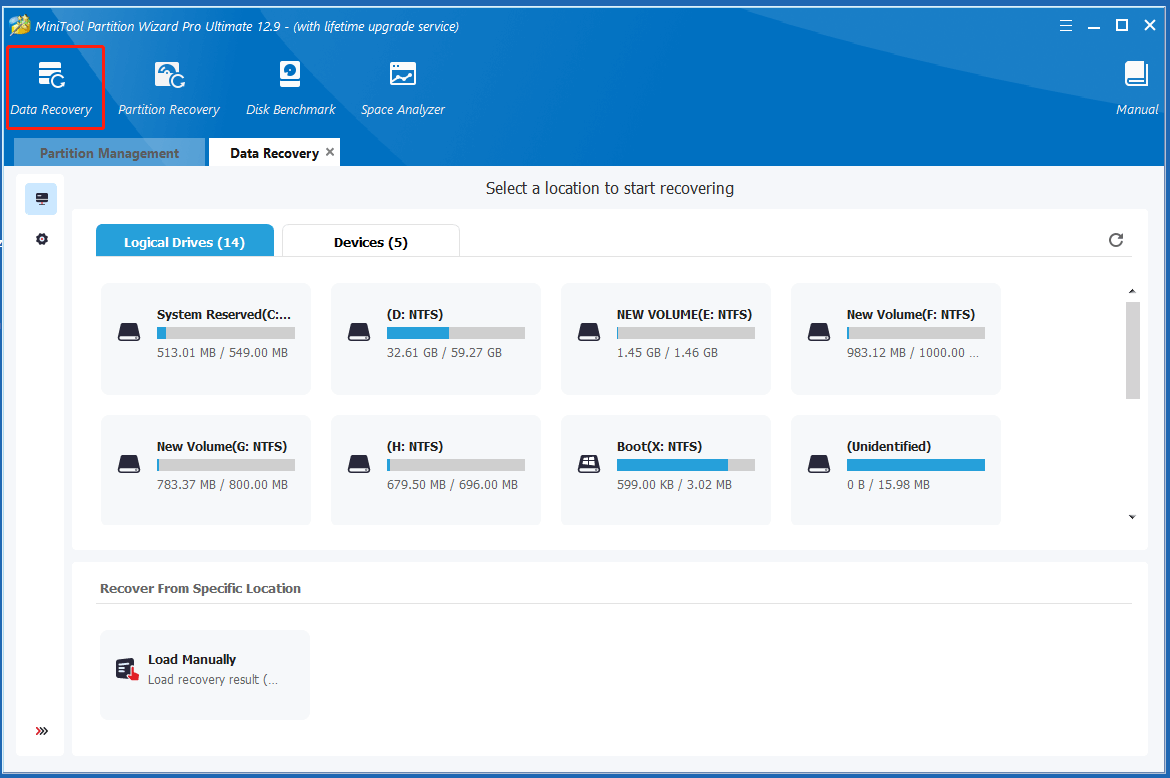Switch to Devices (5) tab
This screenshot has height=778, width=1170.
371,241
